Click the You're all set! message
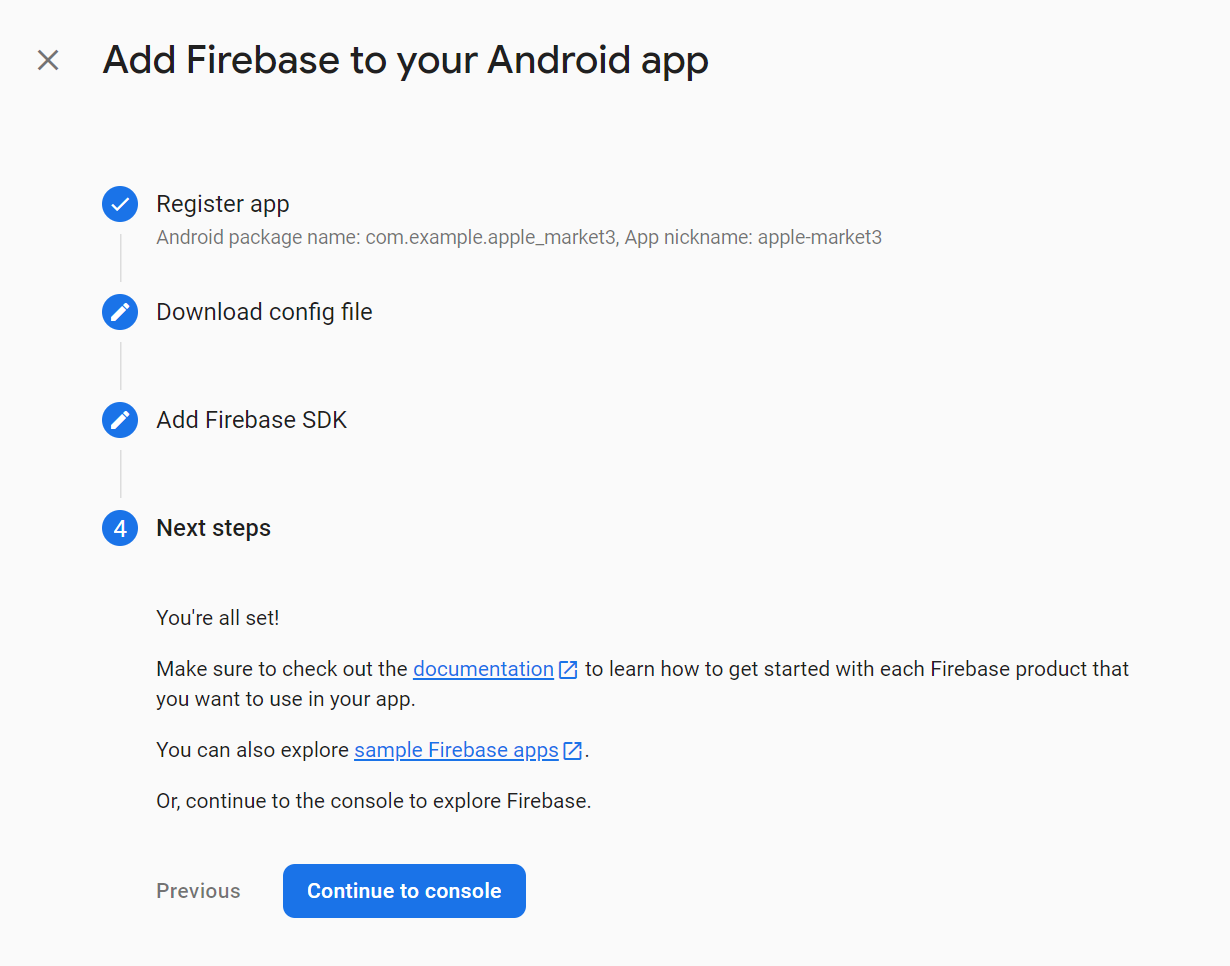Screen dimensions: 1230x966 click(x=218, y=618)
